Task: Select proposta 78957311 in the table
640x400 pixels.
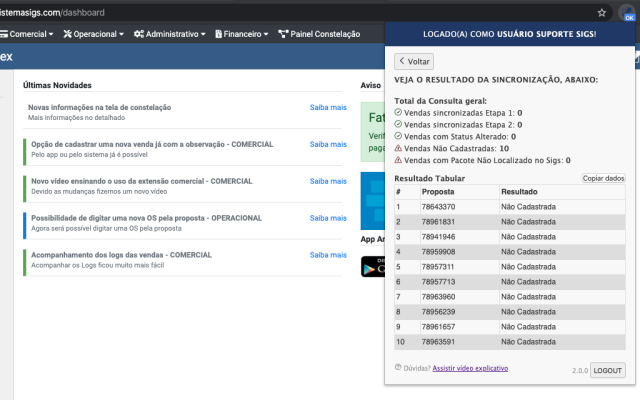Action: click(438, 267)
